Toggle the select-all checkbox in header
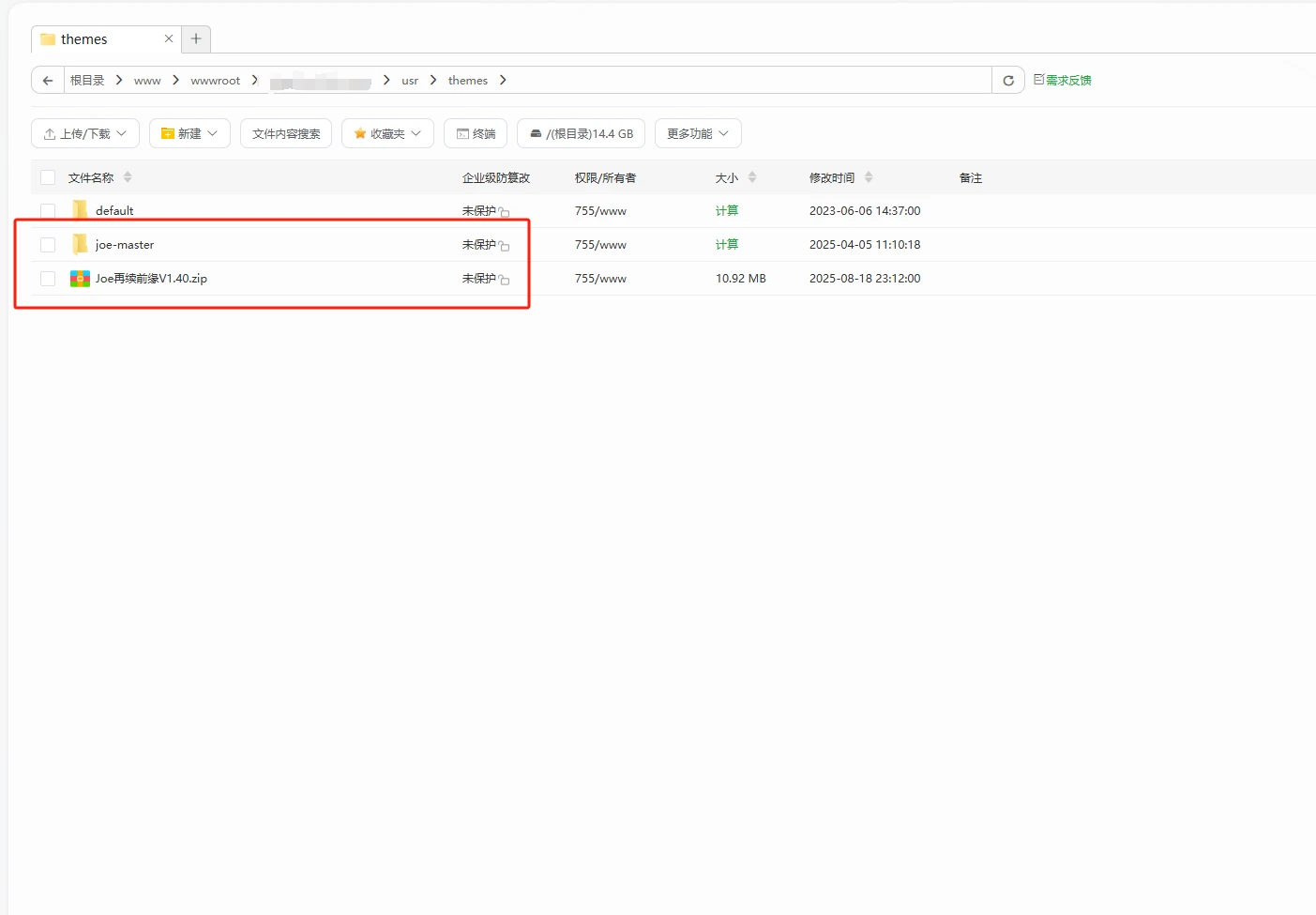The image size is (1316, 915). 48,177
